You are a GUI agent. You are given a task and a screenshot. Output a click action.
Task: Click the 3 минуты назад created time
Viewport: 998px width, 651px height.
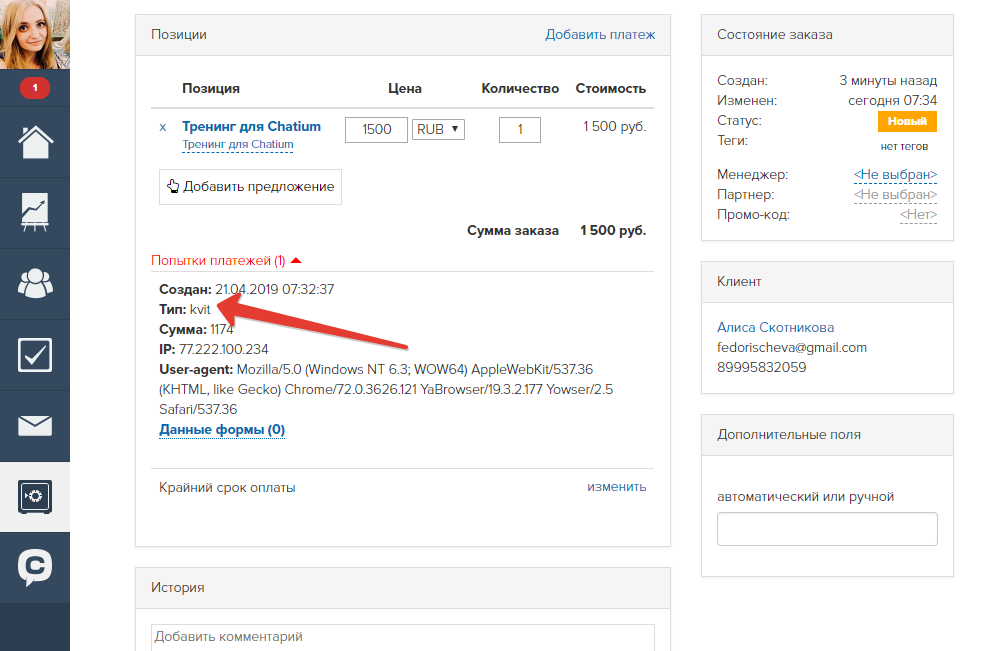click(888, 80)
